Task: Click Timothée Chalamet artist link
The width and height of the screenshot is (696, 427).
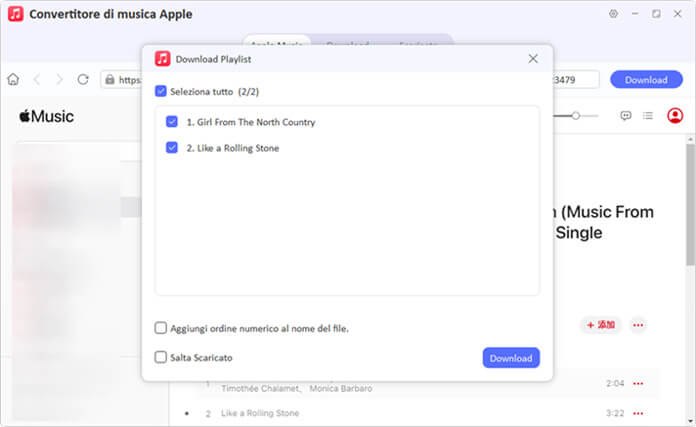Action: tap(261, 388)
